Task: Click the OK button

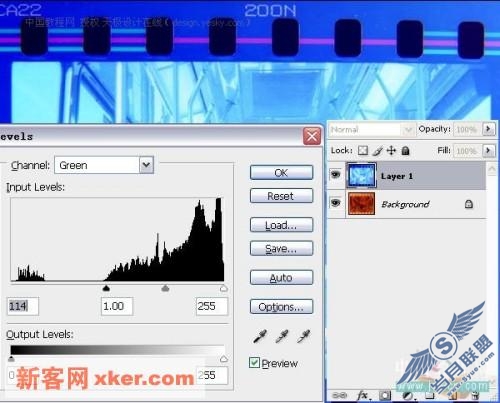Action: click(x=281, y=173)
